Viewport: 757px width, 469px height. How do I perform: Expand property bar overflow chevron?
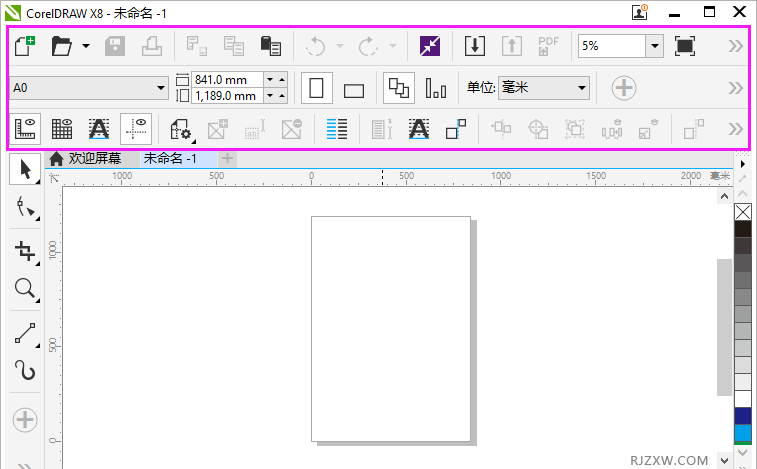736,88
